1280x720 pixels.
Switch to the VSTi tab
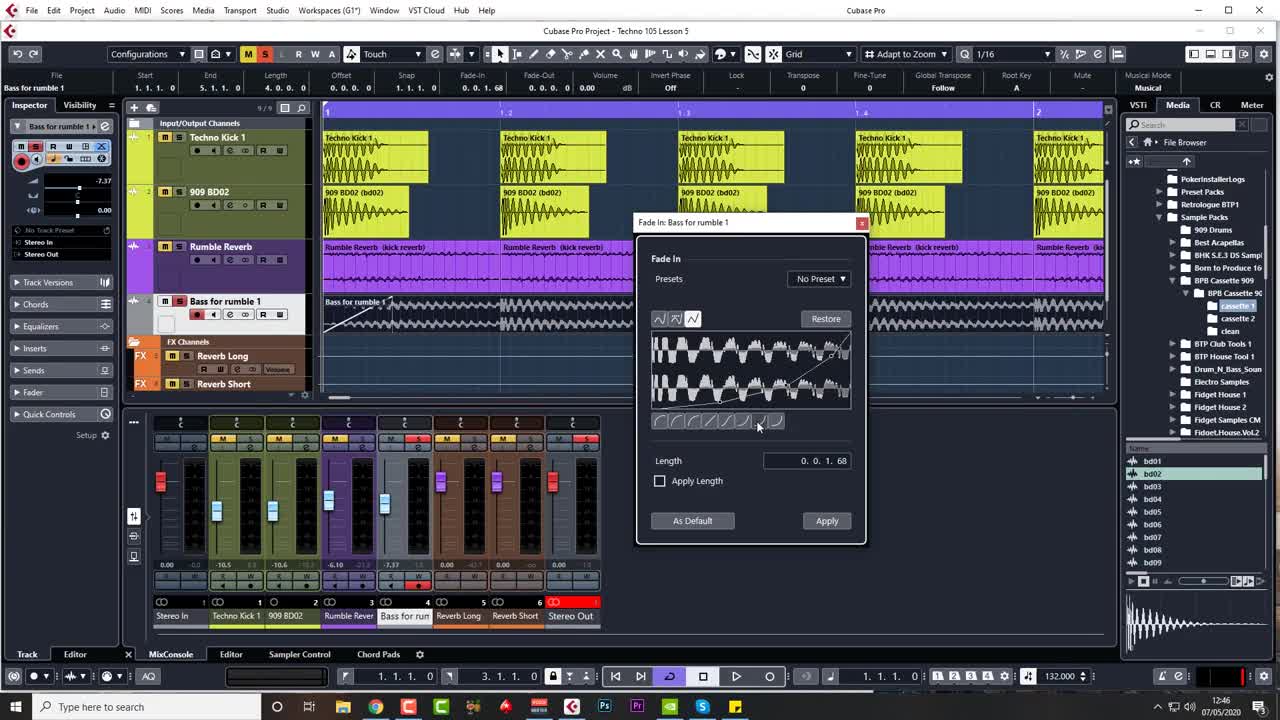pos(1138,105)
